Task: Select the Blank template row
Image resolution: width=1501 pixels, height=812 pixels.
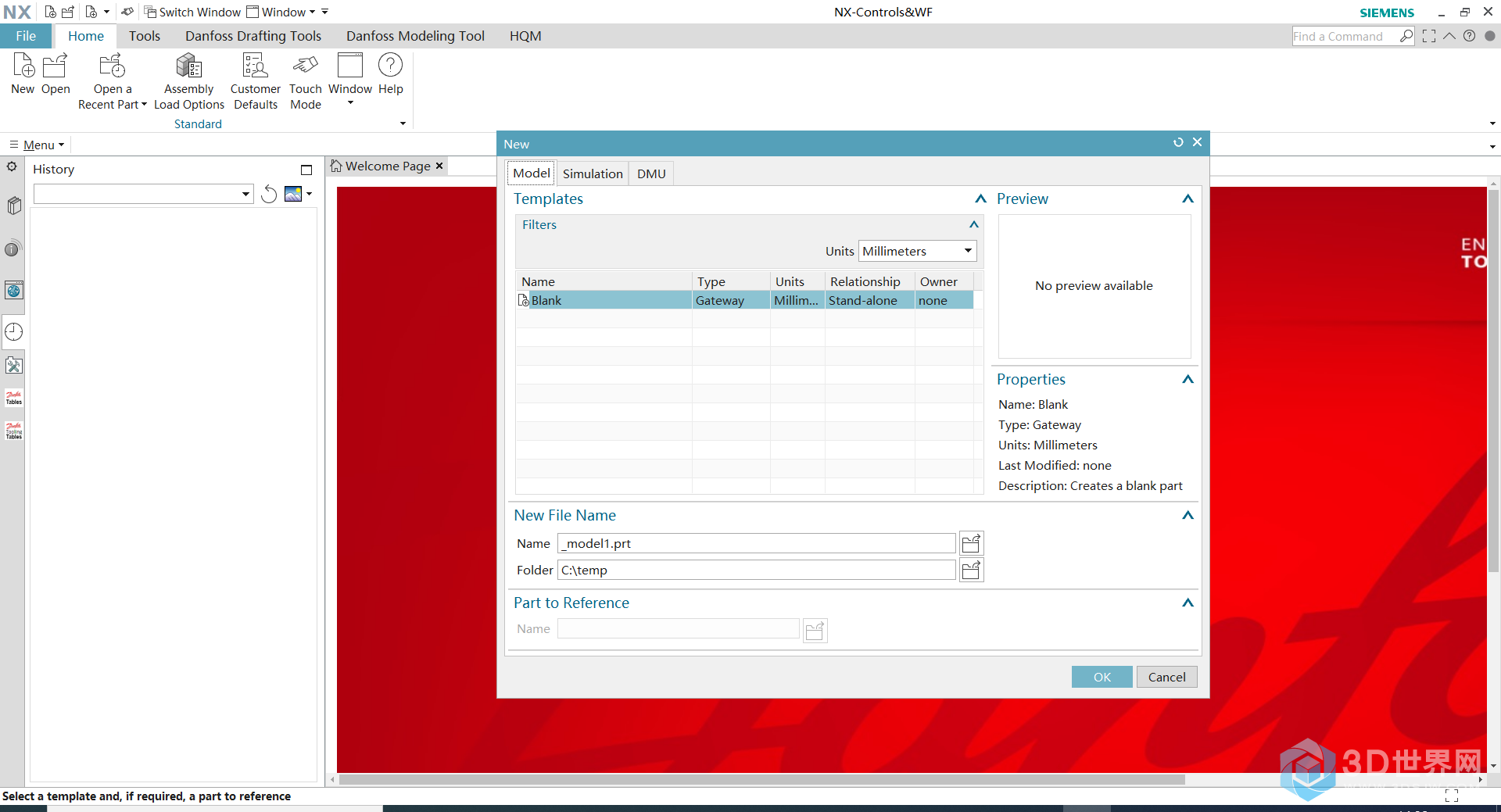Action: click(744, 300)
